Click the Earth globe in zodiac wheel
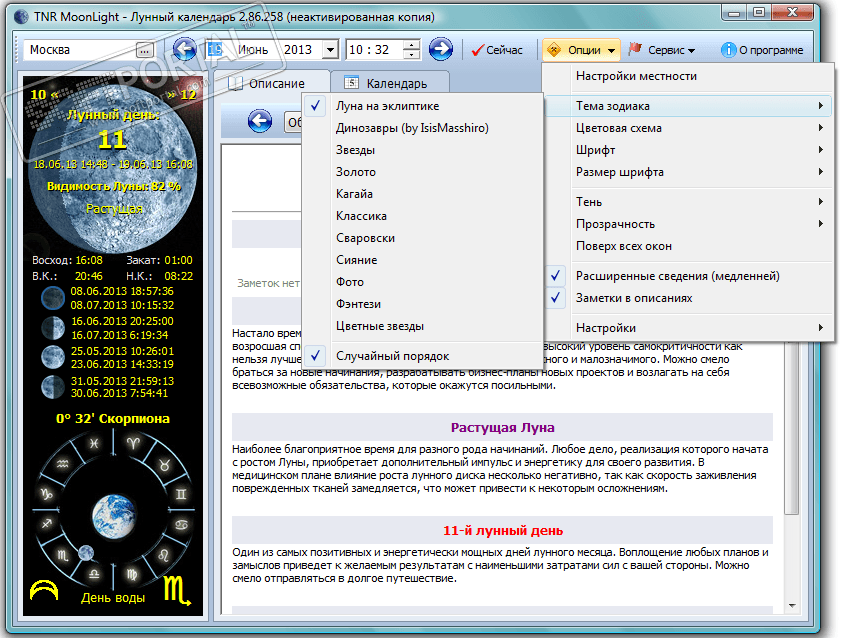This screenshot has height=638, width=841. tap(112, 513)
